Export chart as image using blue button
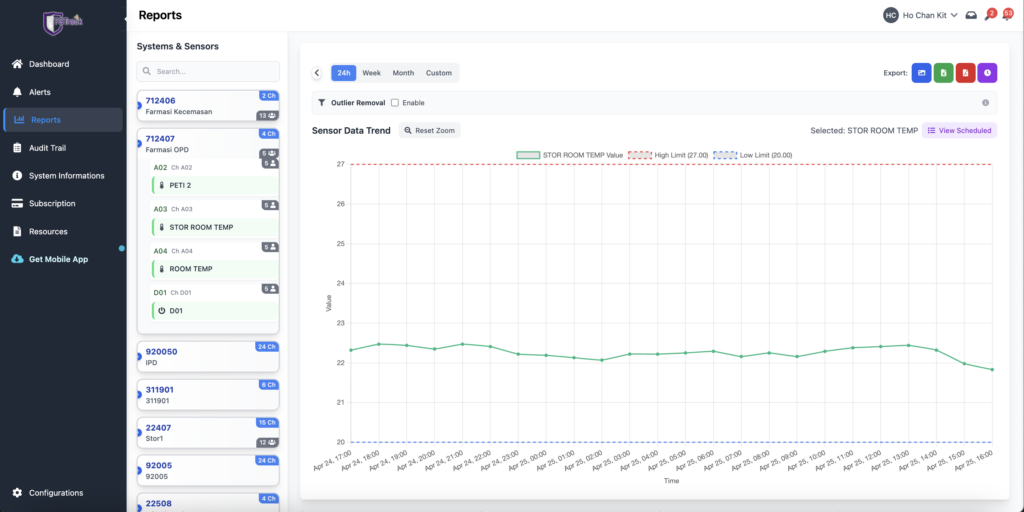Screen dimensions: 1024x512 [922, 73]
